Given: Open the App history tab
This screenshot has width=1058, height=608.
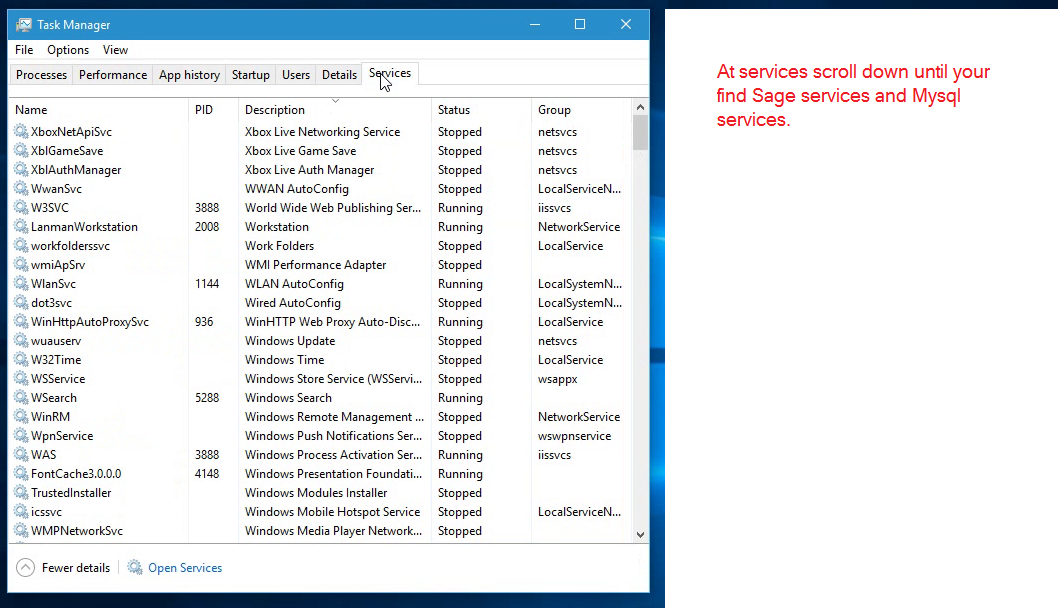Looking at the screenshot, I should [190, 75].
